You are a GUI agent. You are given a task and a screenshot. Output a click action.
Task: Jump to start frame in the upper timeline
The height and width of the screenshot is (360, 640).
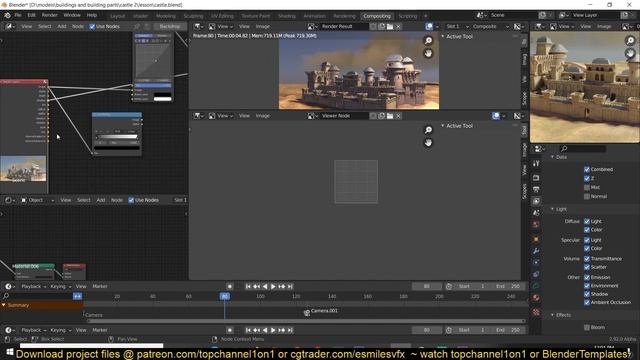(248, 287)
